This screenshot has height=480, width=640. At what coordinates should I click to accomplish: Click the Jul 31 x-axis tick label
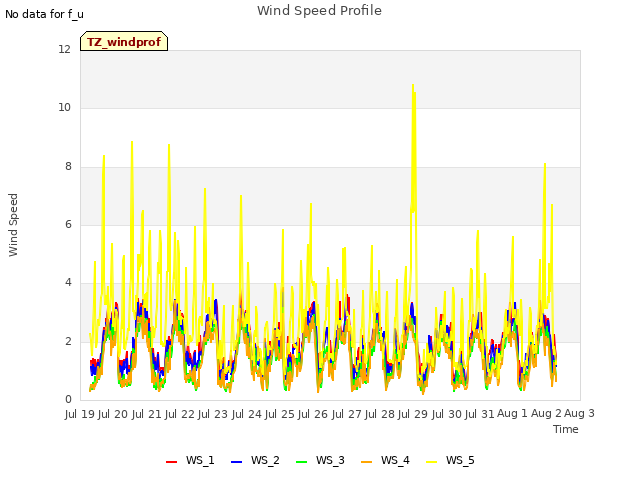click(x=480, y=414)
